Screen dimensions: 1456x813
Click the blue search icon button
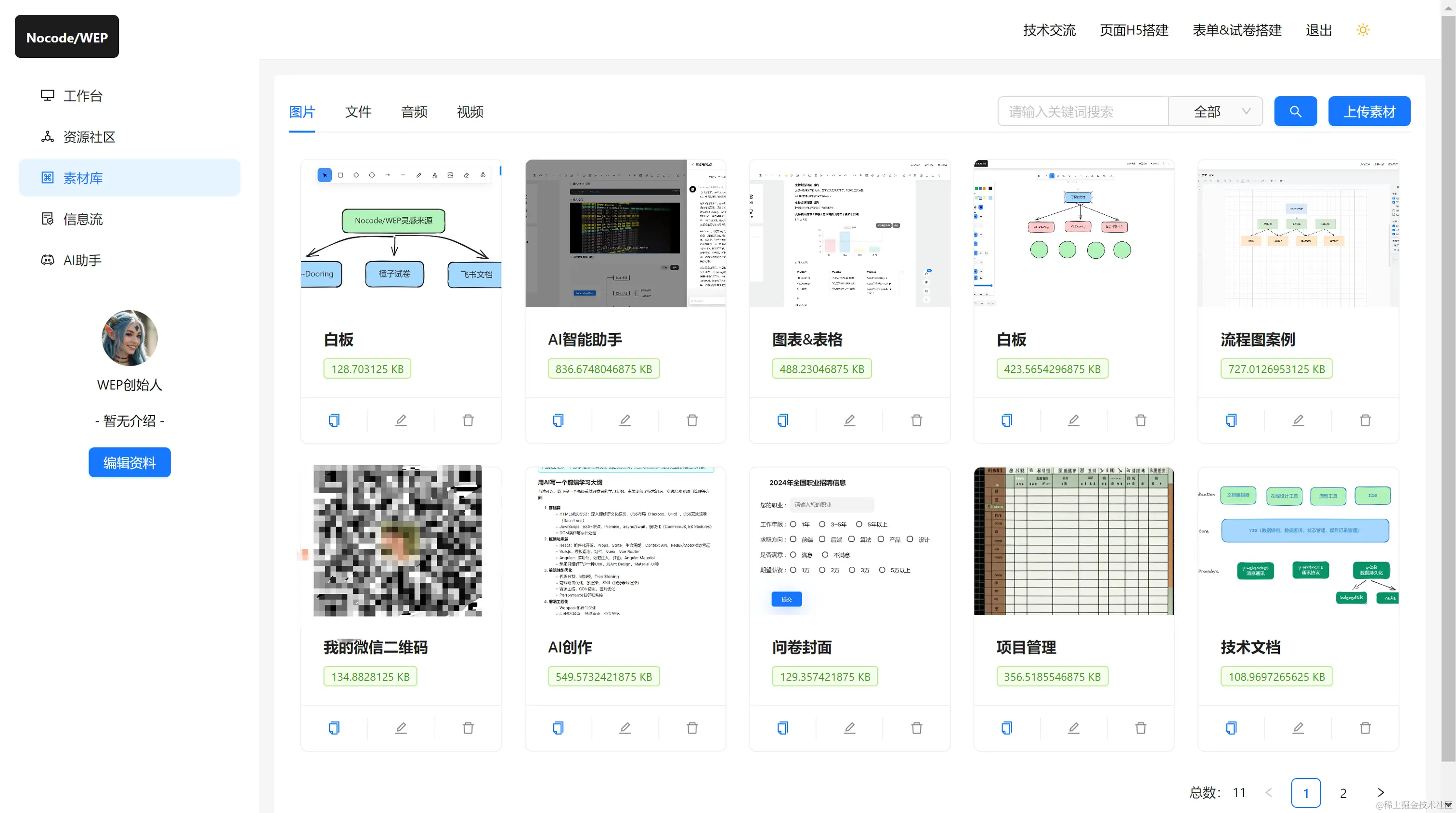click(x=1296, y=111)
